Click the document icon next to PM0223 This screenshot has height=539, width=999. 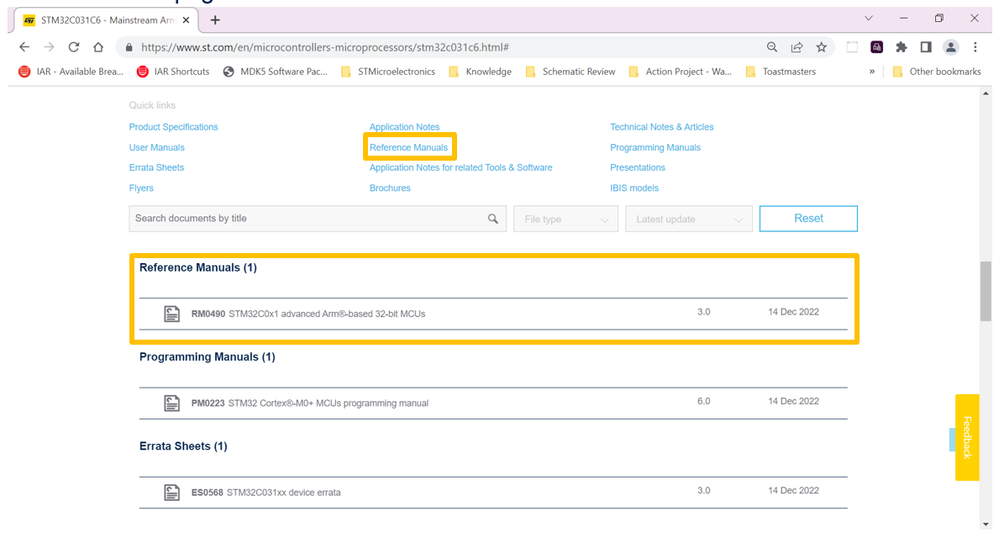(171, 403)
